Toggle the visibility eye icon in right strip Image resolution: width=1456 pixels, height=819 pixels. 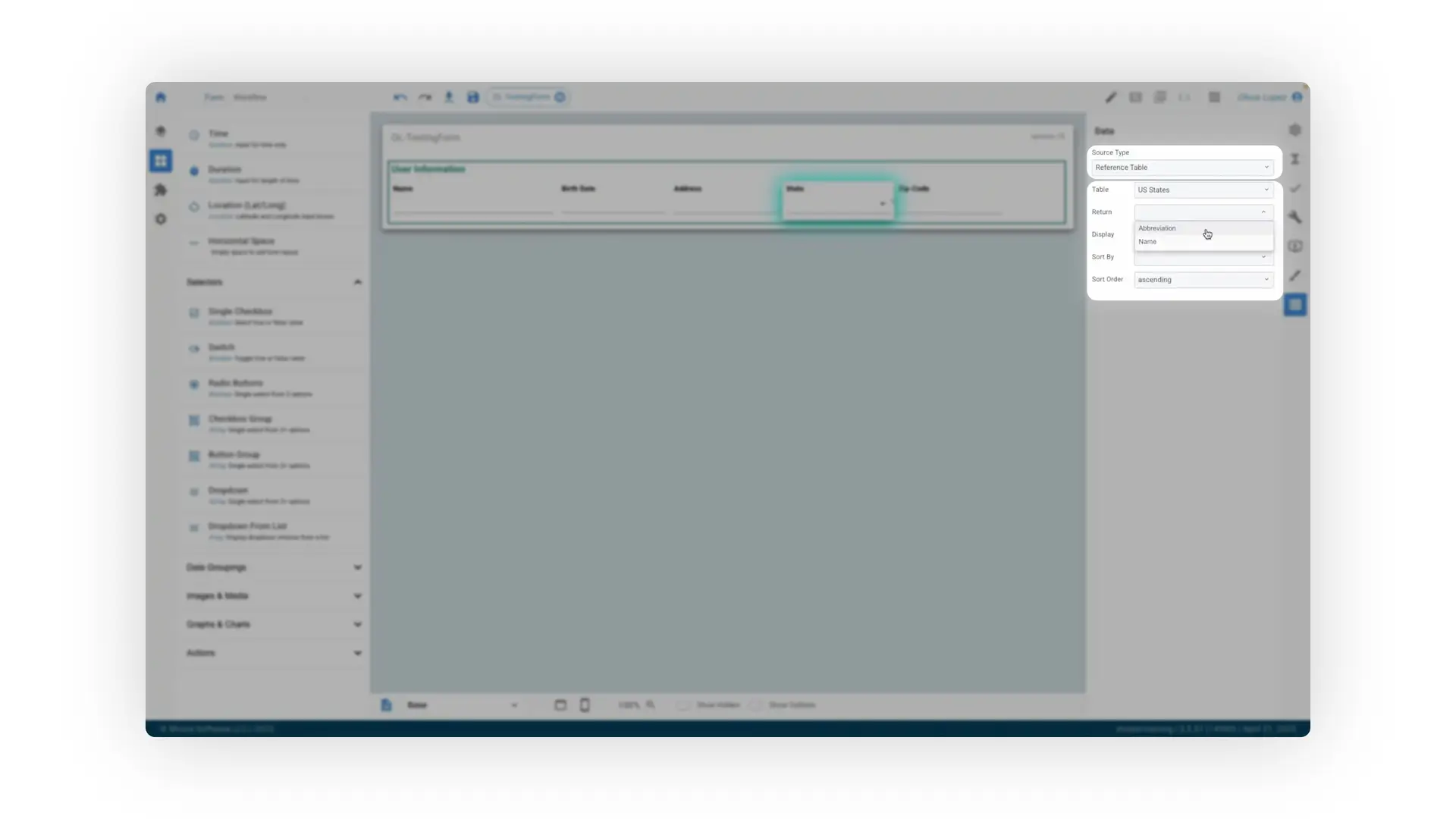tap(1297, 246)
